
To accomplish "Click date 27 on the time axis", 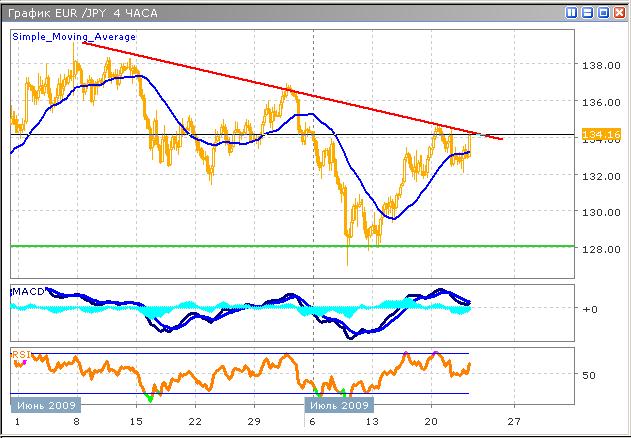I will pos(514,422).
